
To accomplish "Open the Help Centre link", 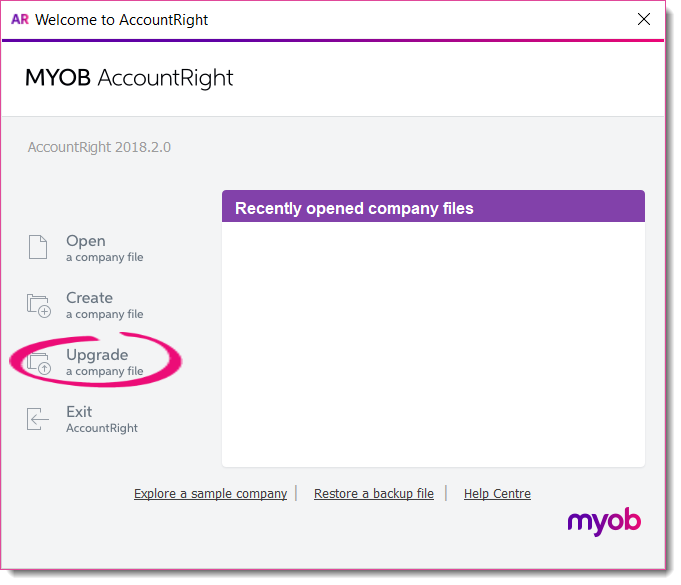I will [x=497, y=494].
